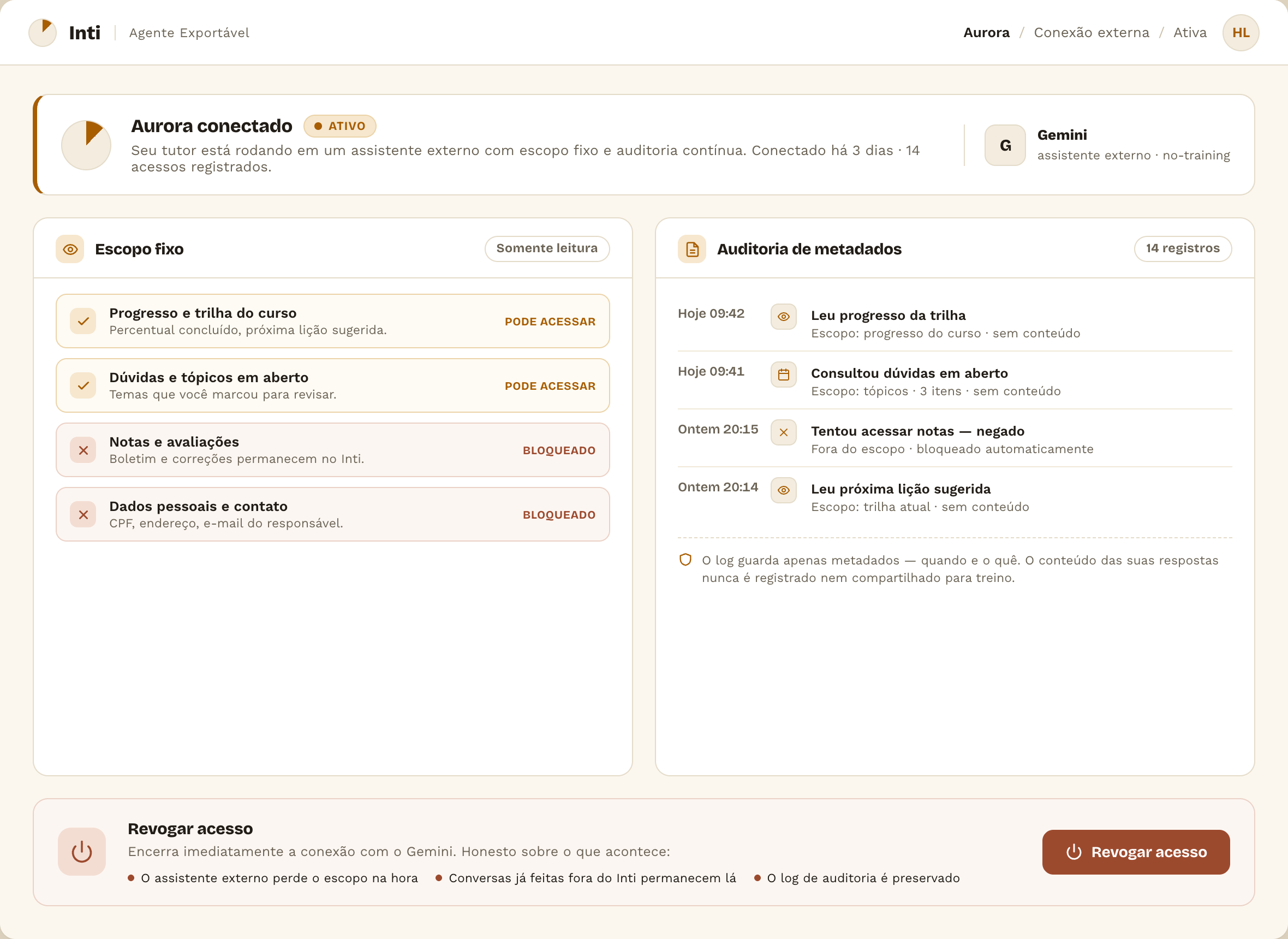Select Aurora in the breadcrumb
1288x939 pixels.
point(986,32)
